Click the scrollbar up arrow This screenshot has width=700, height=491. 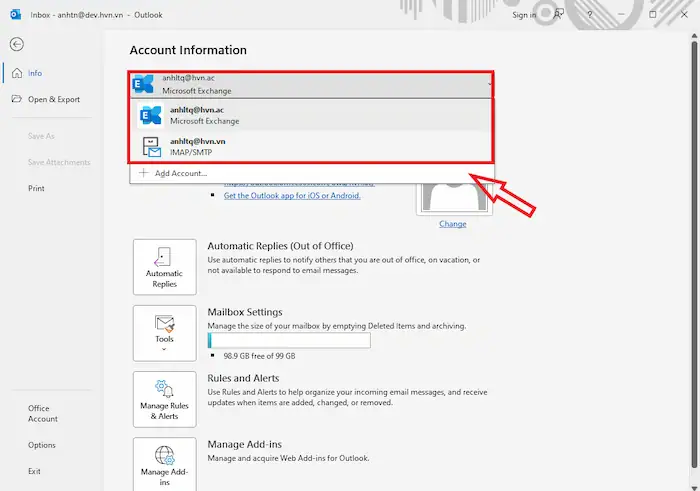(694, 35)
